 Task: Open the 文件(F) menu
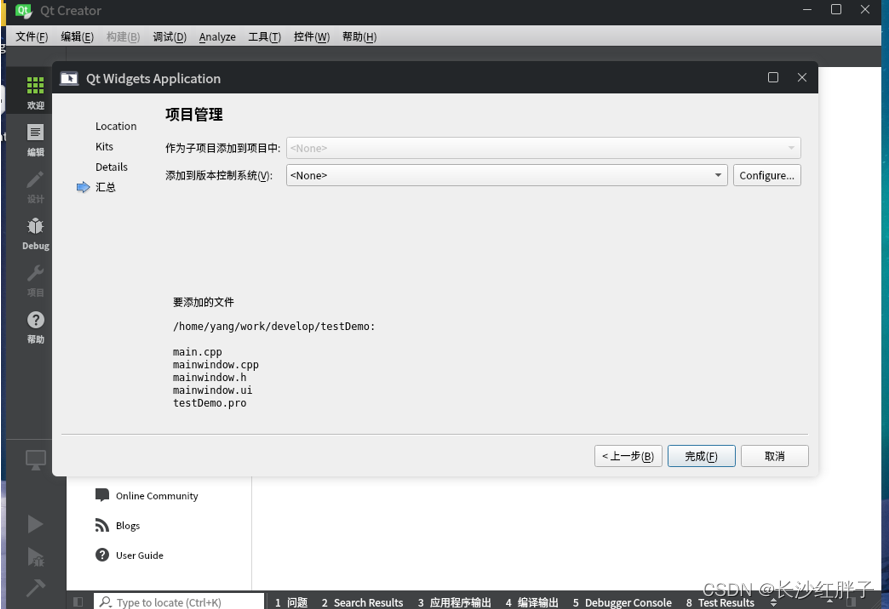[32, 37]
